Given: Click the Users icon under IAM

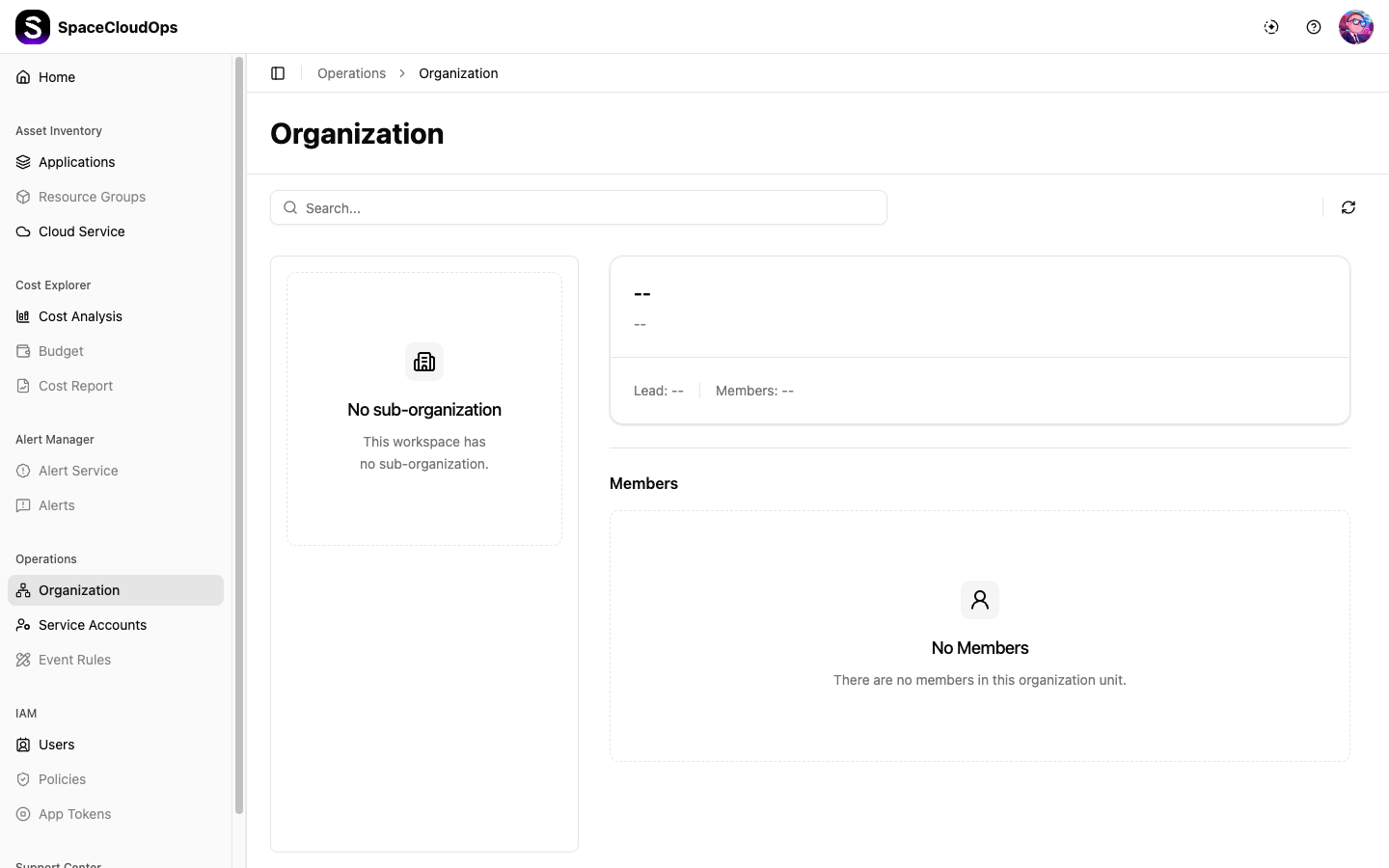Looking at the screenshot, I should [x=23, y=745].
